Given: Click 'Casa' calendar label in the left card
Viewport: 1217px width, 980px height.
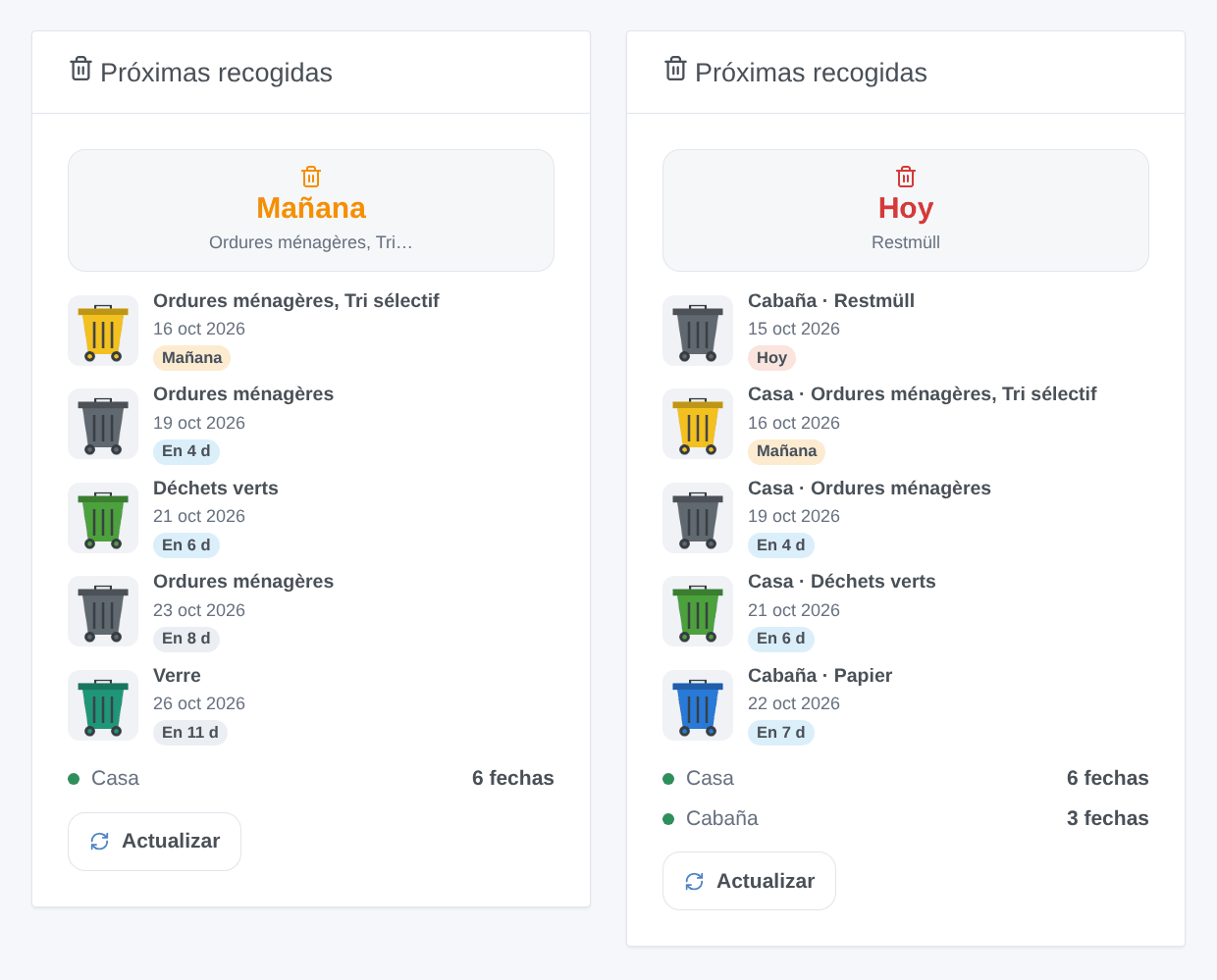Looking at the screenshot, I should pos(115,779).
